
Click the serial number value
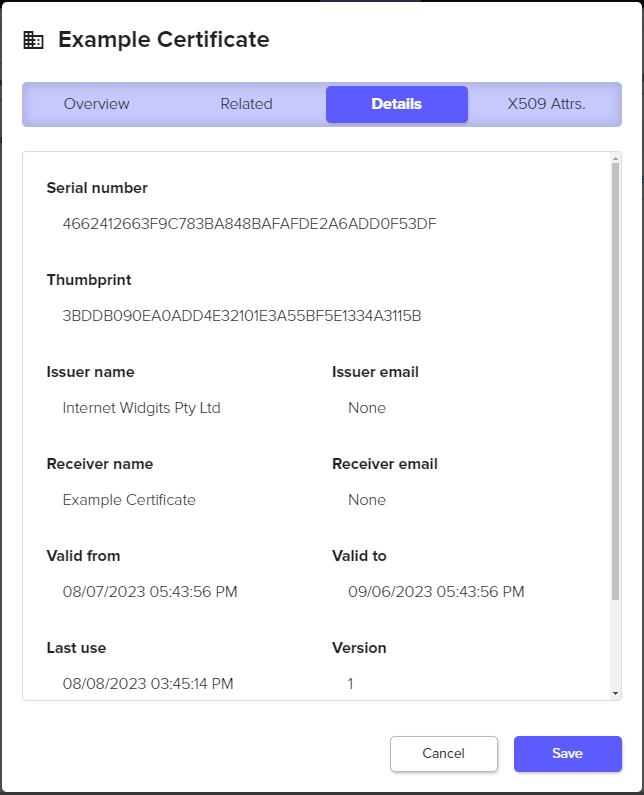[249, 224]
